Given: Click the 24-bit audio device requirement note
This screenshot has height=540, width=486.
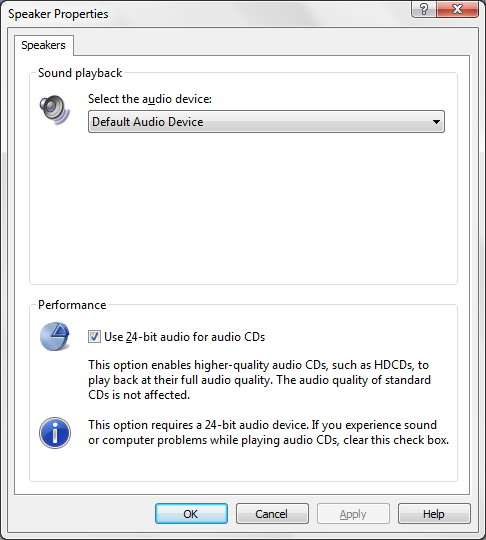Looking at the screenshot, I should click(x=269, y=433).
